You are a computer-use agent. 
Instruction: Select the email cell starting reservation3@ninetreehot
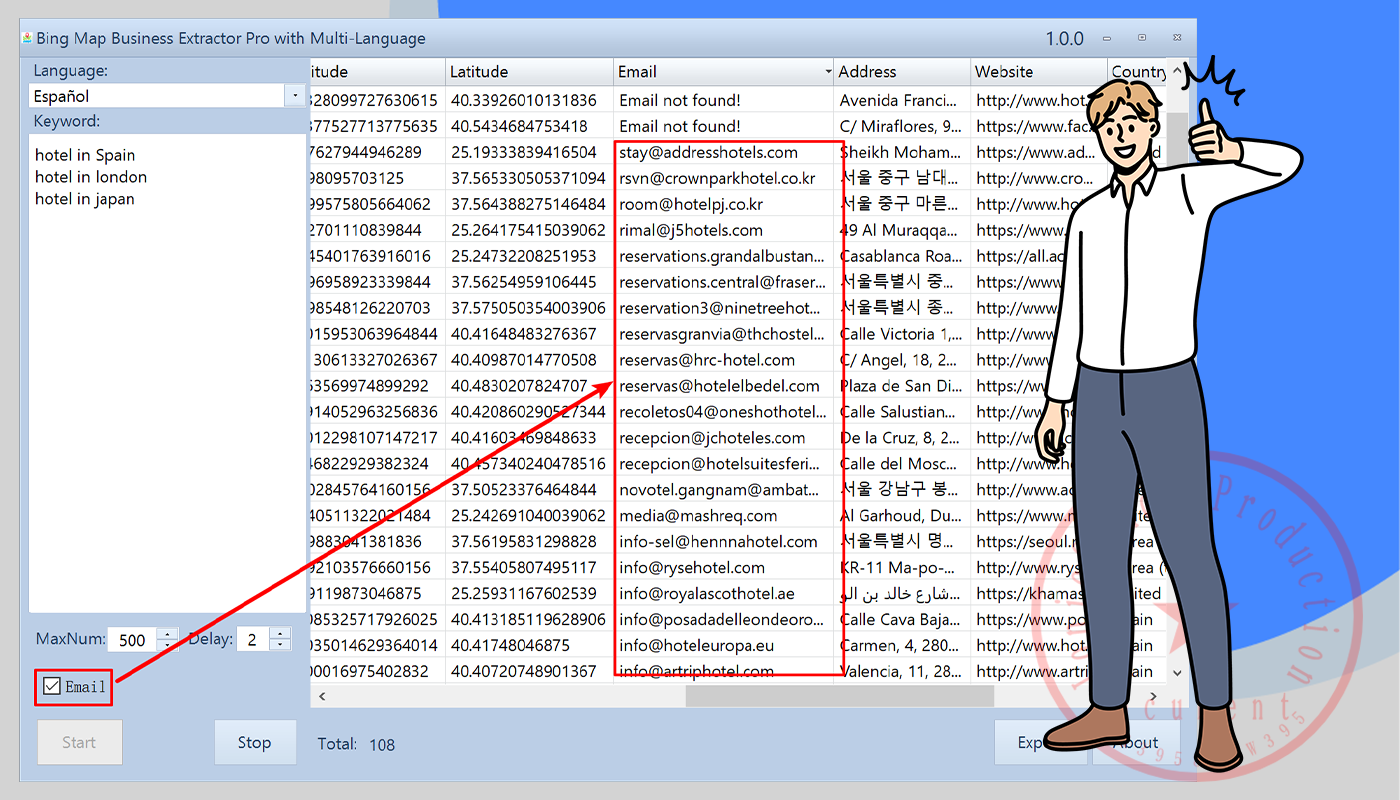(x=724, y=308)
